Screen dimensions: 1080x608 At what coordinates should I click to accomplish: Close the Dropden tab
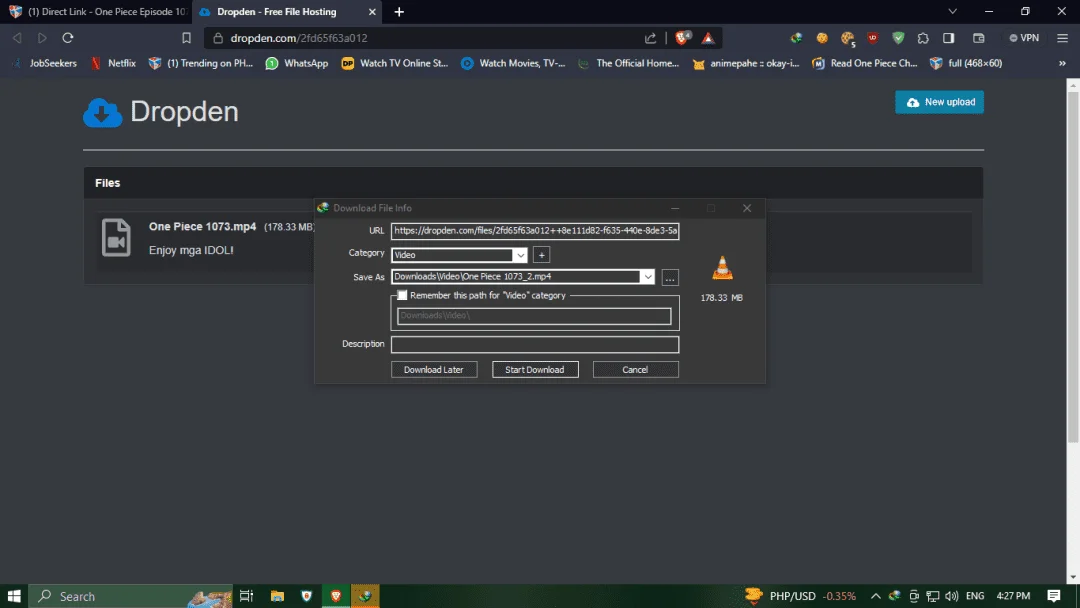pyautogui.click(x=372, y=12)
